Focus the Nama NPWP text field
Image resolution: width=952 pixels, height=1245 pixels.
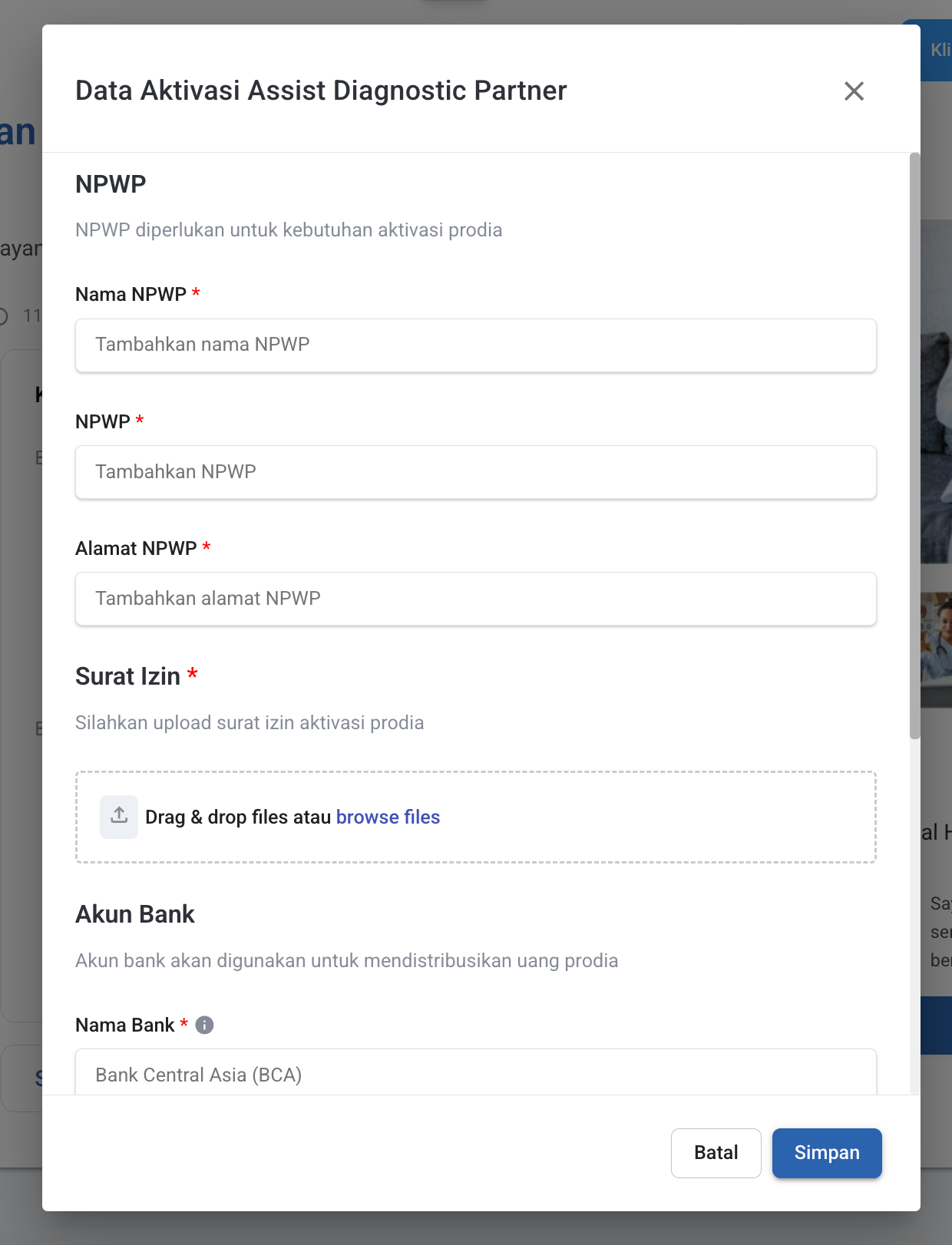click(475, 345)
